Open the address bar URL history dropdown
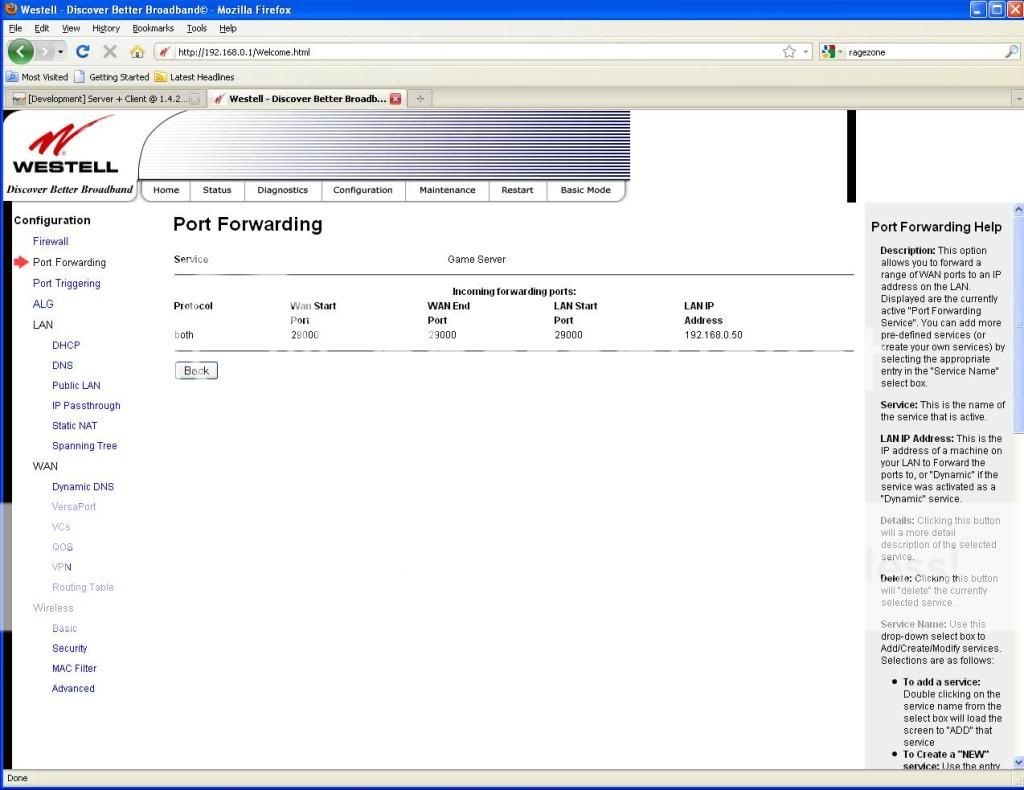 [806, 52]
